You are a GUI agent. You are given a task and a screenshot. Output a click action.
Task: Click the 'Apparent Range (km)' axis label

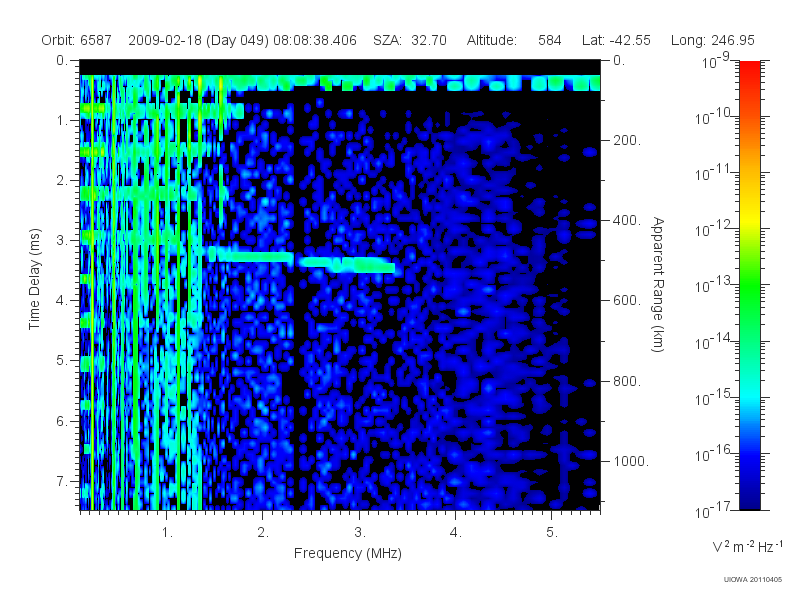click(x=658, y=284)
